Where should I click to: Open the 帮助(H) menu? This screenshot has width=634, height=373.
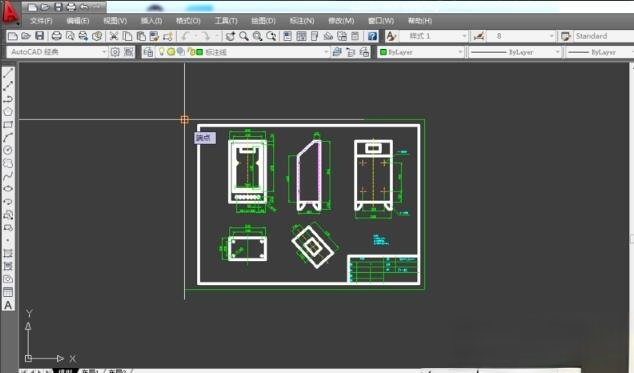click(420, 21)
